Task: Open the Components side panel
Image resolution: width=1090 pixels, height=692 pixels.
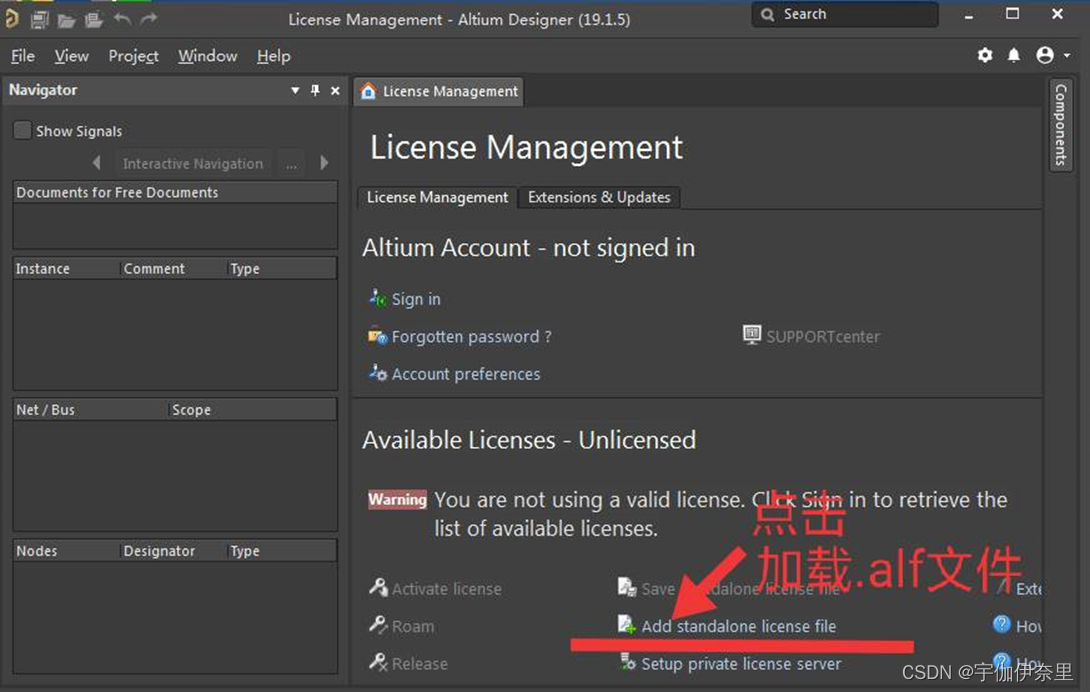Action: (x=1060, y=124)
